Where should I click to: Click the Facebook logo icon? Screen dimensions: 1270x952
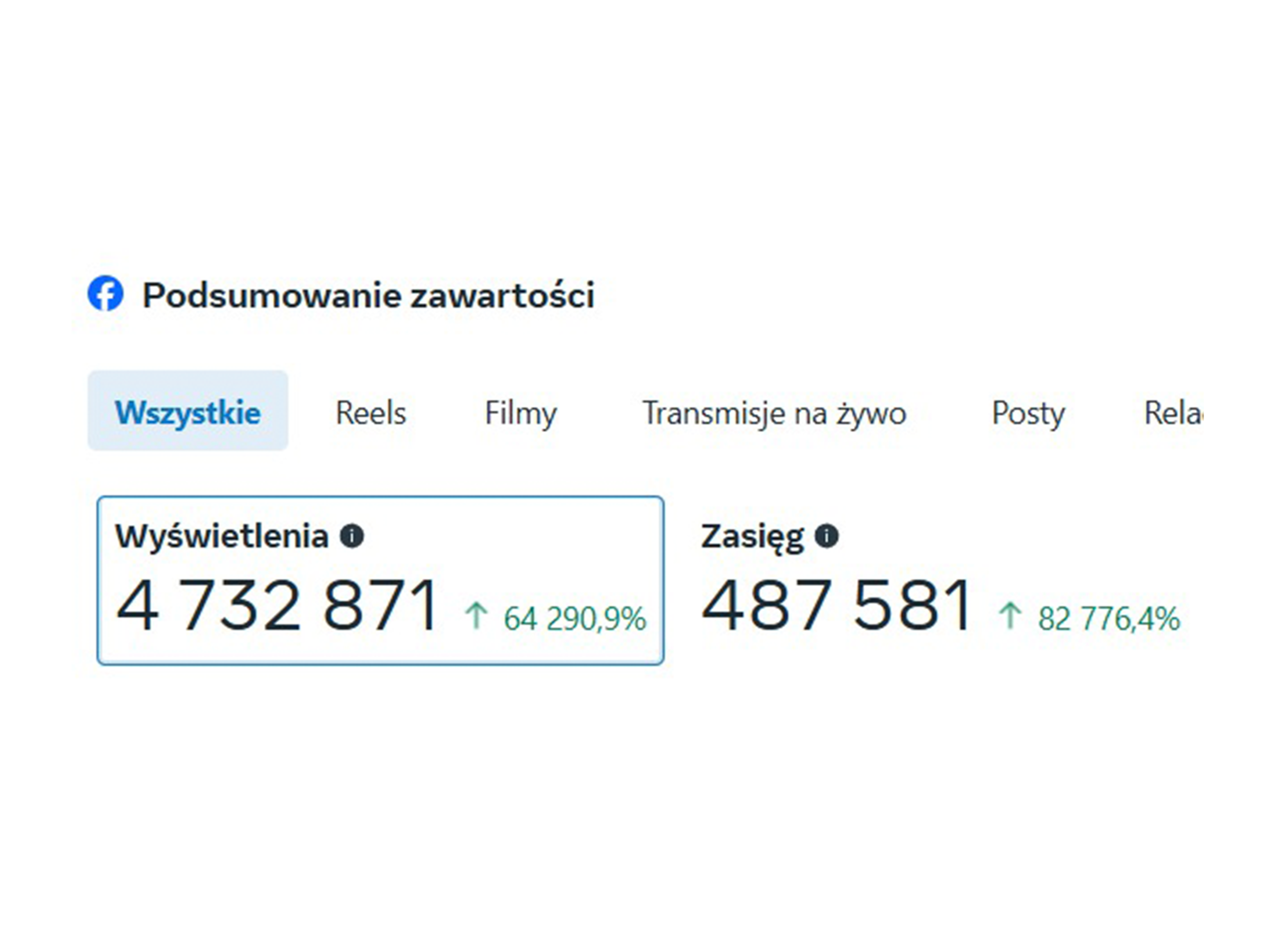[105, 294]
